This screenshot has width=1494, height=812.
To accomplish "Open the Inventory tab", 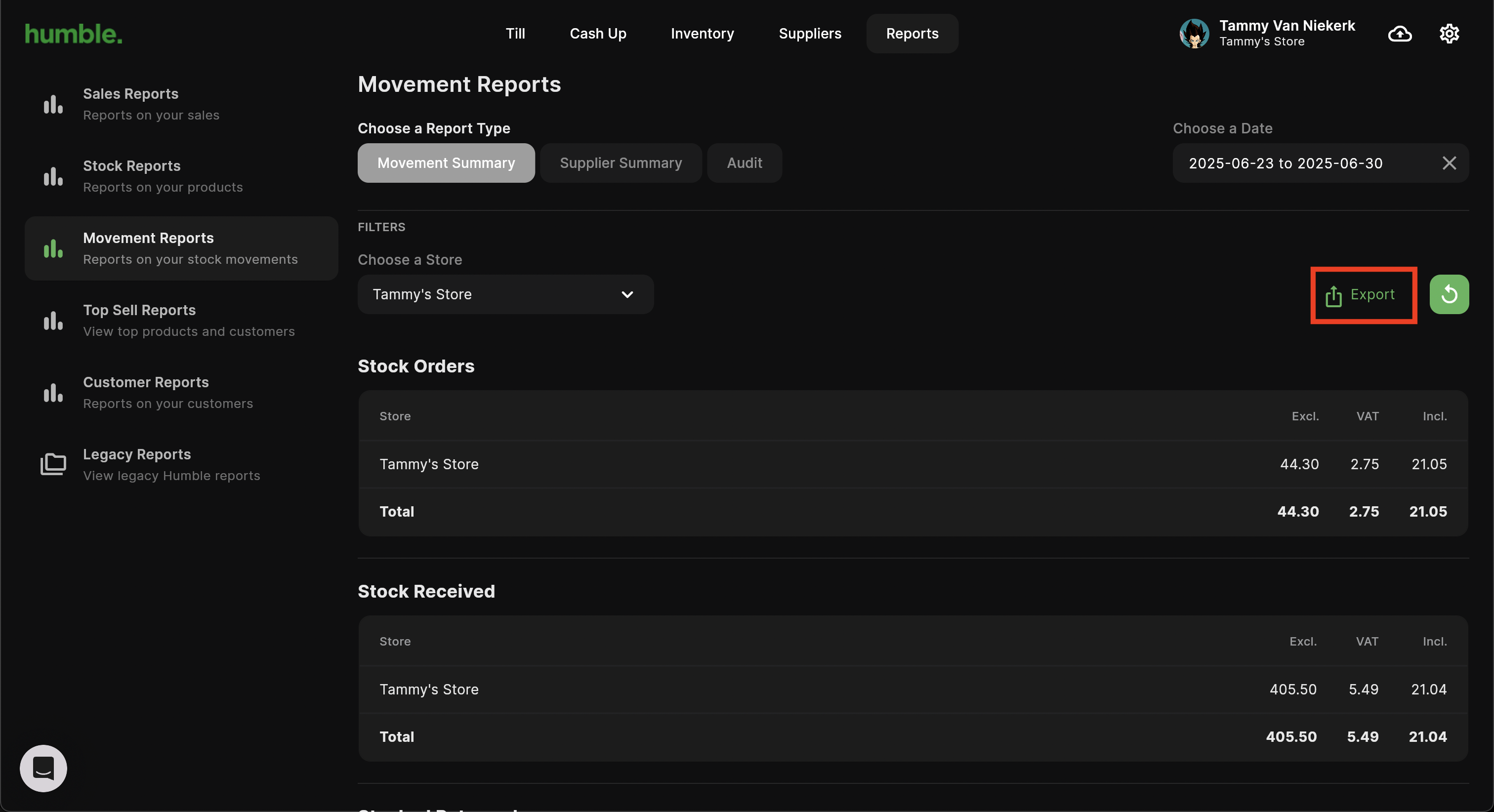I will tap(703, 34).
